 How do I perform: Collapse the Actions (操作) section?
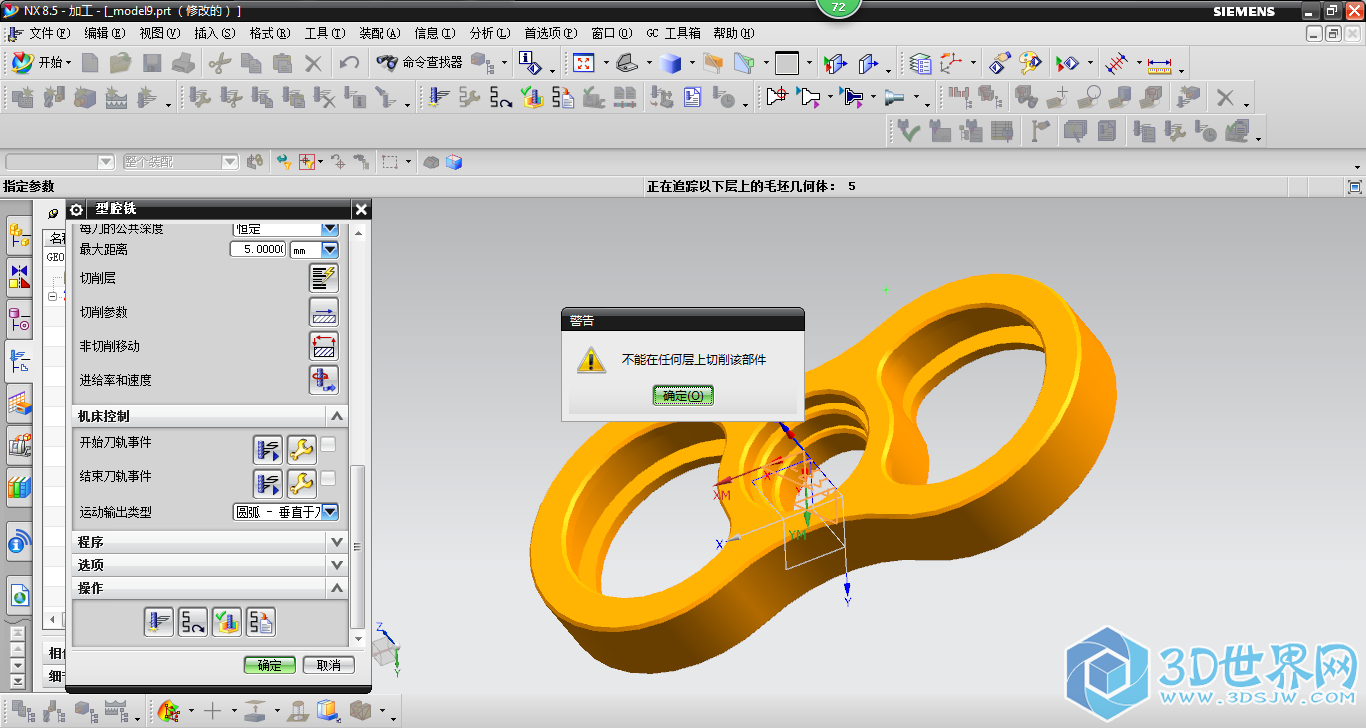click(337, 588)
